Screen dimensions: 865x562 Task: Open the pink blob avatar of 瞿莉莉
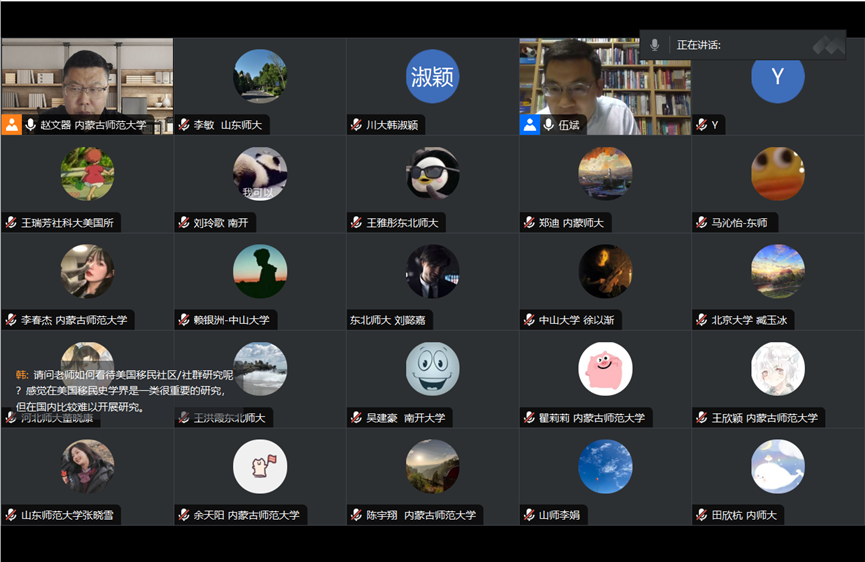pos(605,368)
